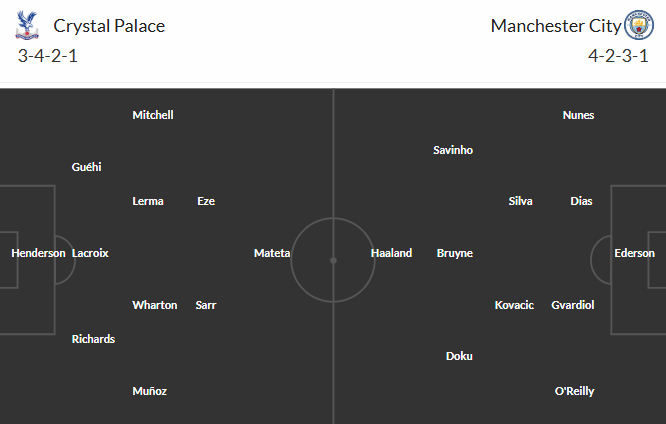Image resolution: width=666 pixels, height=424 pixels.
Task: Open the Crystal Palace team name link
Action: tap(109, 26)
